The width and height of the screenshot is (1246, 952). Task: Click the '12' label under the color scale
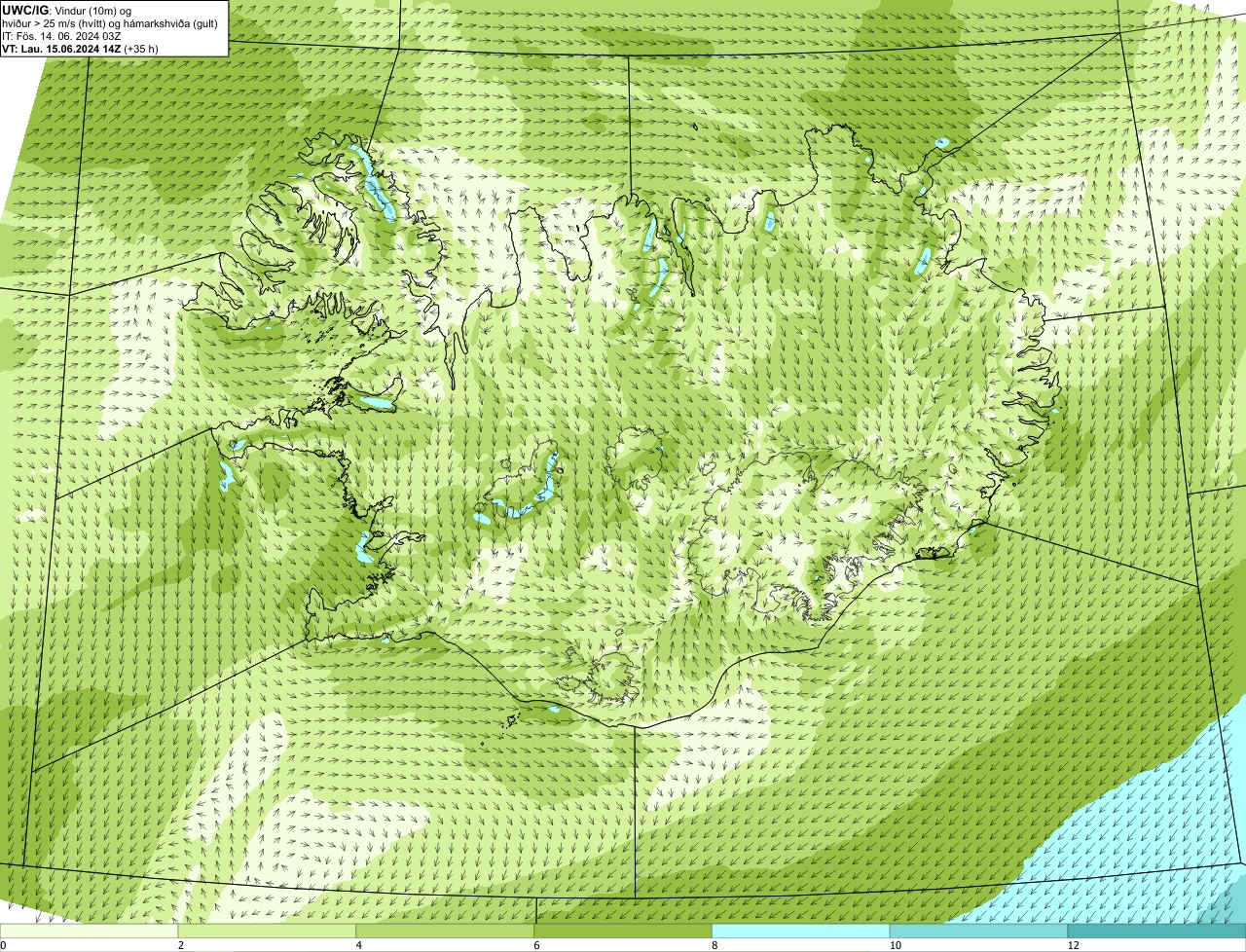coord(1073,945)
